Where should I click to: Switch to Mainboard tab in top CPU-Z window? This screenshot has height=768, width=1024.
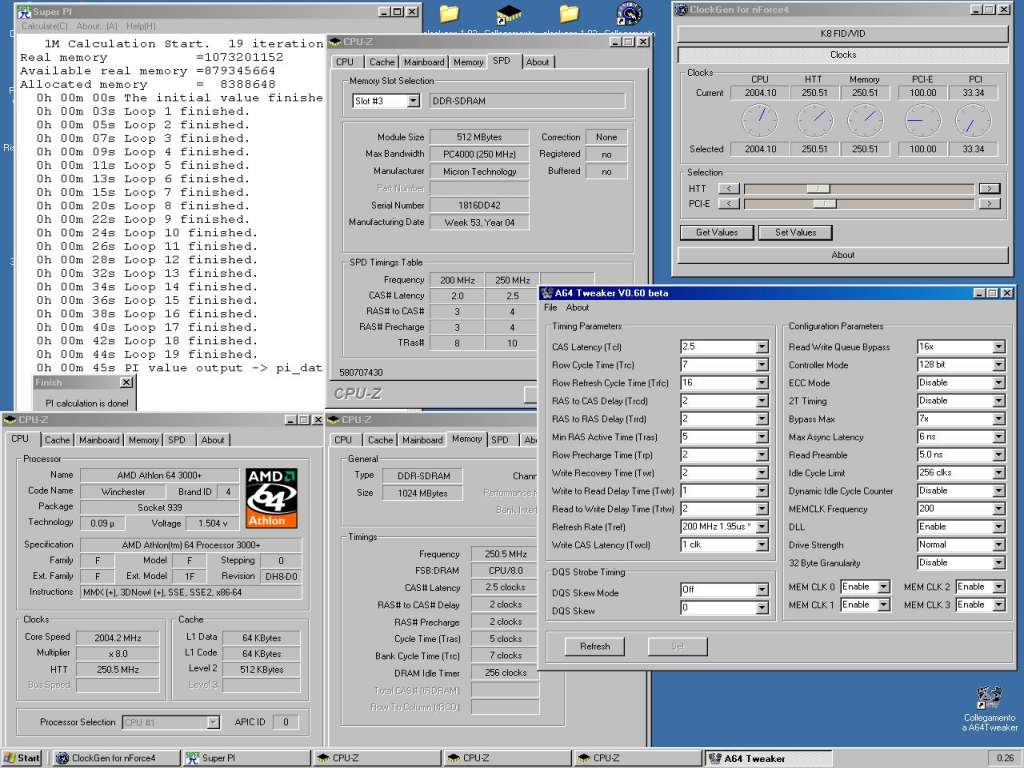pos(424,62)
